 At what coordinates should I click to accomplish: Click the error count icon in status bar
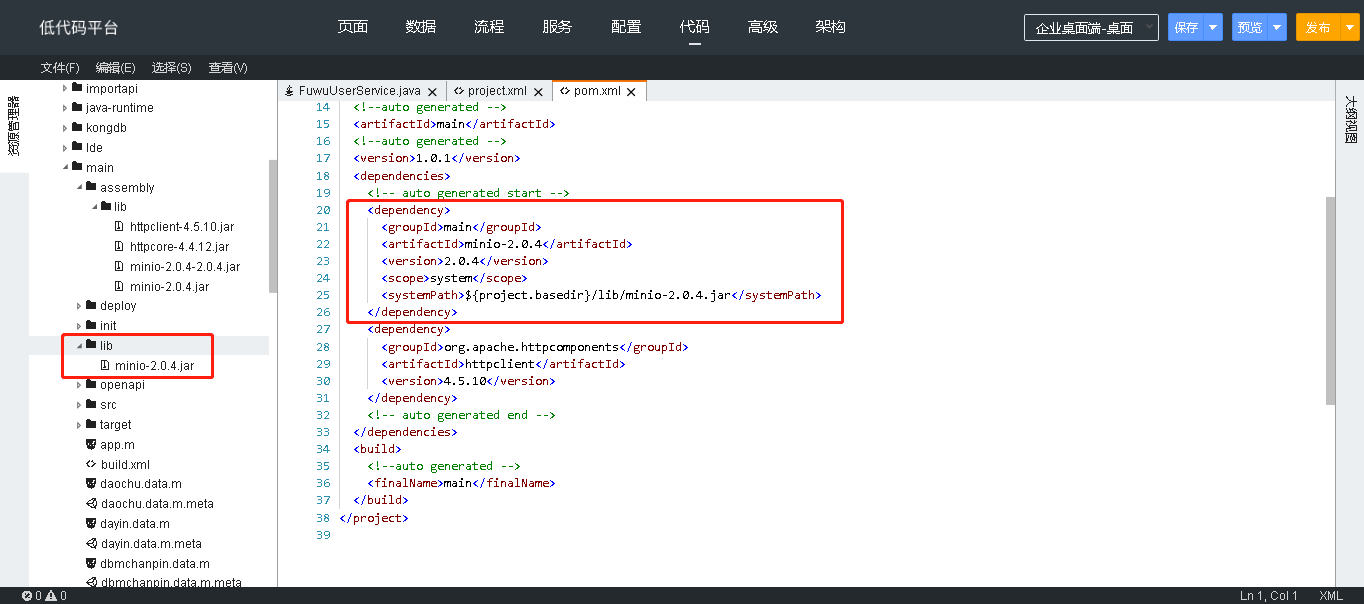[x=27, y=596]
